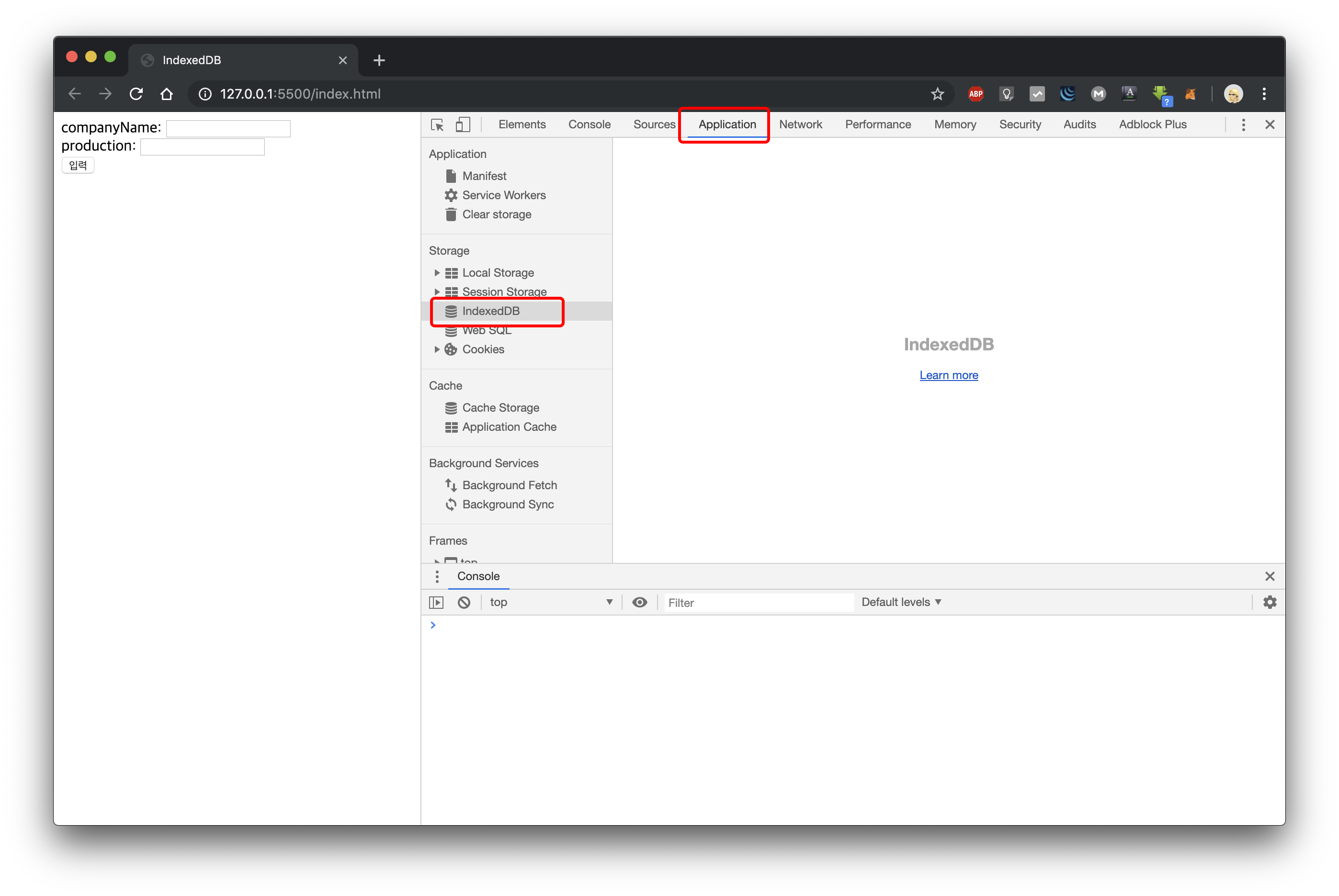Click the live expression eye icon
1339x896 pixels.
639,602
